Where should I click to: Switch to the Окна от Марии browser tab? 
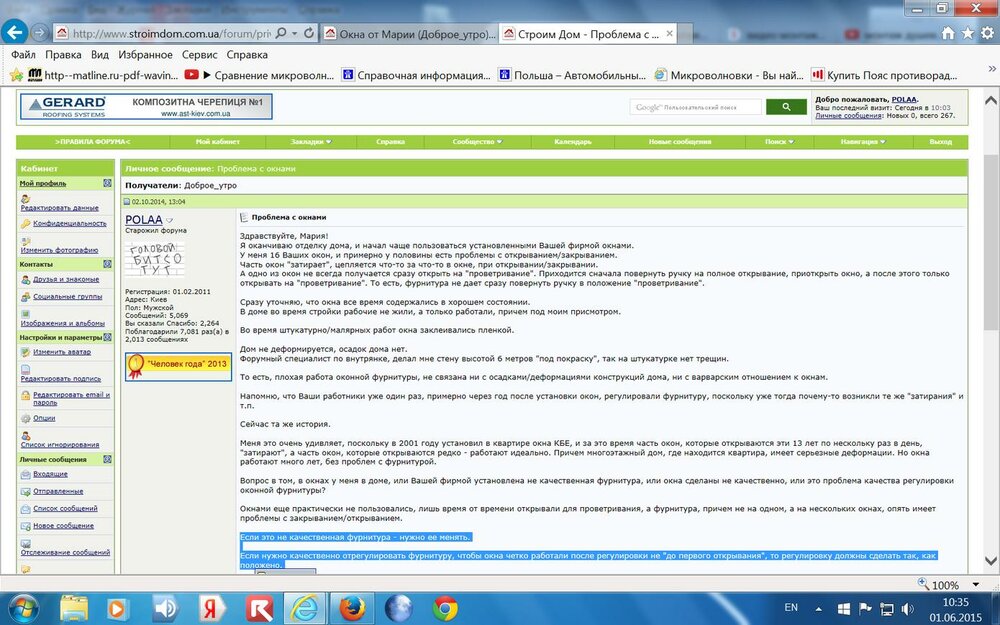pos(409,34)
